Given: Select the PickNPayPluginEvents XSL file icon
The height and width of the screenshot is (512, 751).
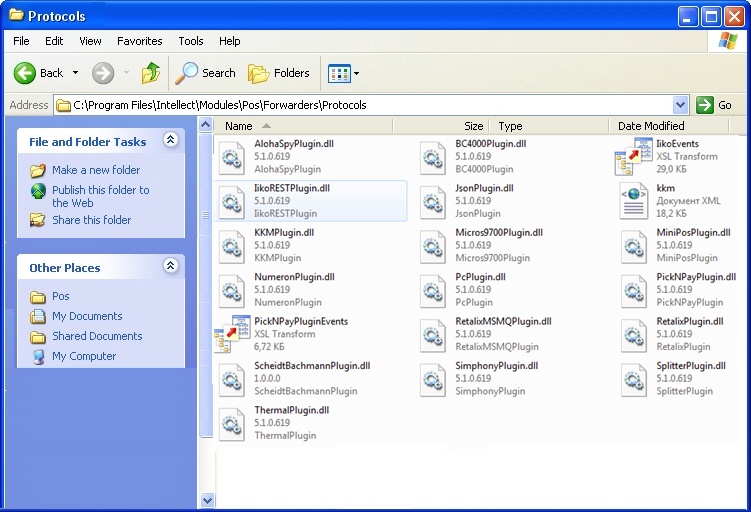Looking at the screenshot, I should [x=232, y=334].
